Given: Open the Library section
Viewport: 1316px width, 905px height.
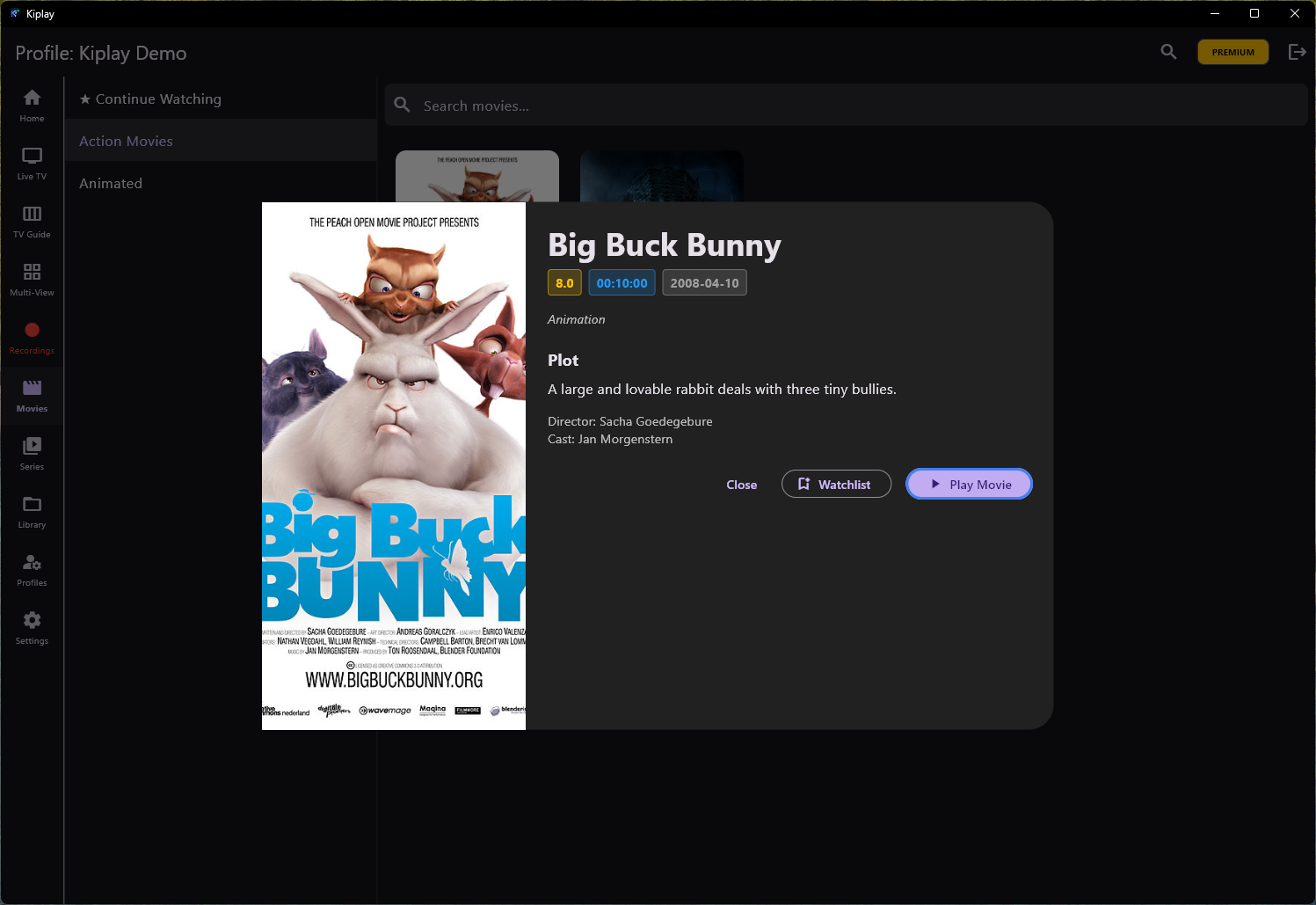Looking at the screenshot, I should [x=32, y=511].
